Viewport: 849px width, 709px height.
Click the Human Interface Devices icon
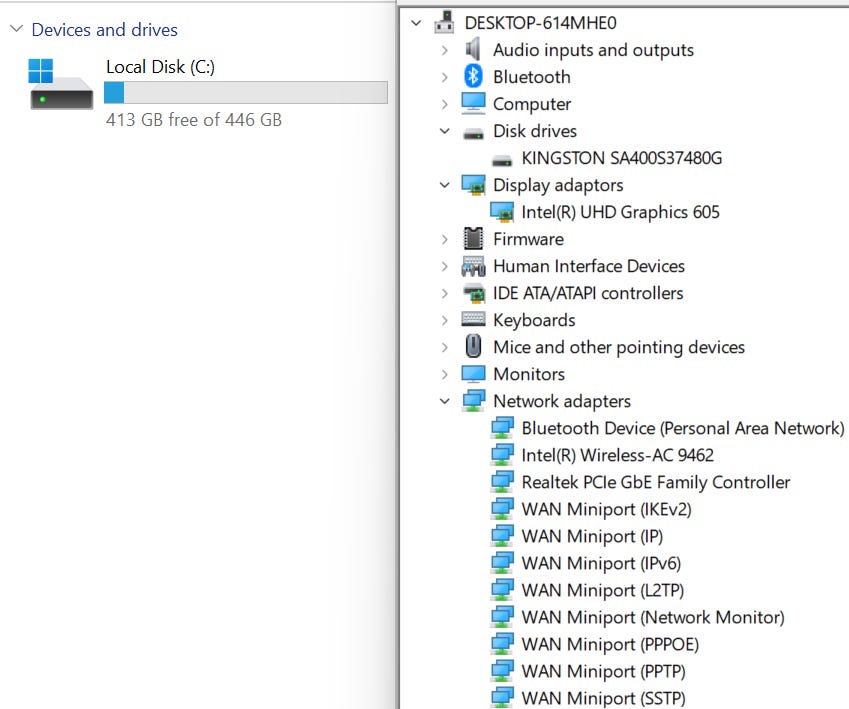tap(473, 266)
